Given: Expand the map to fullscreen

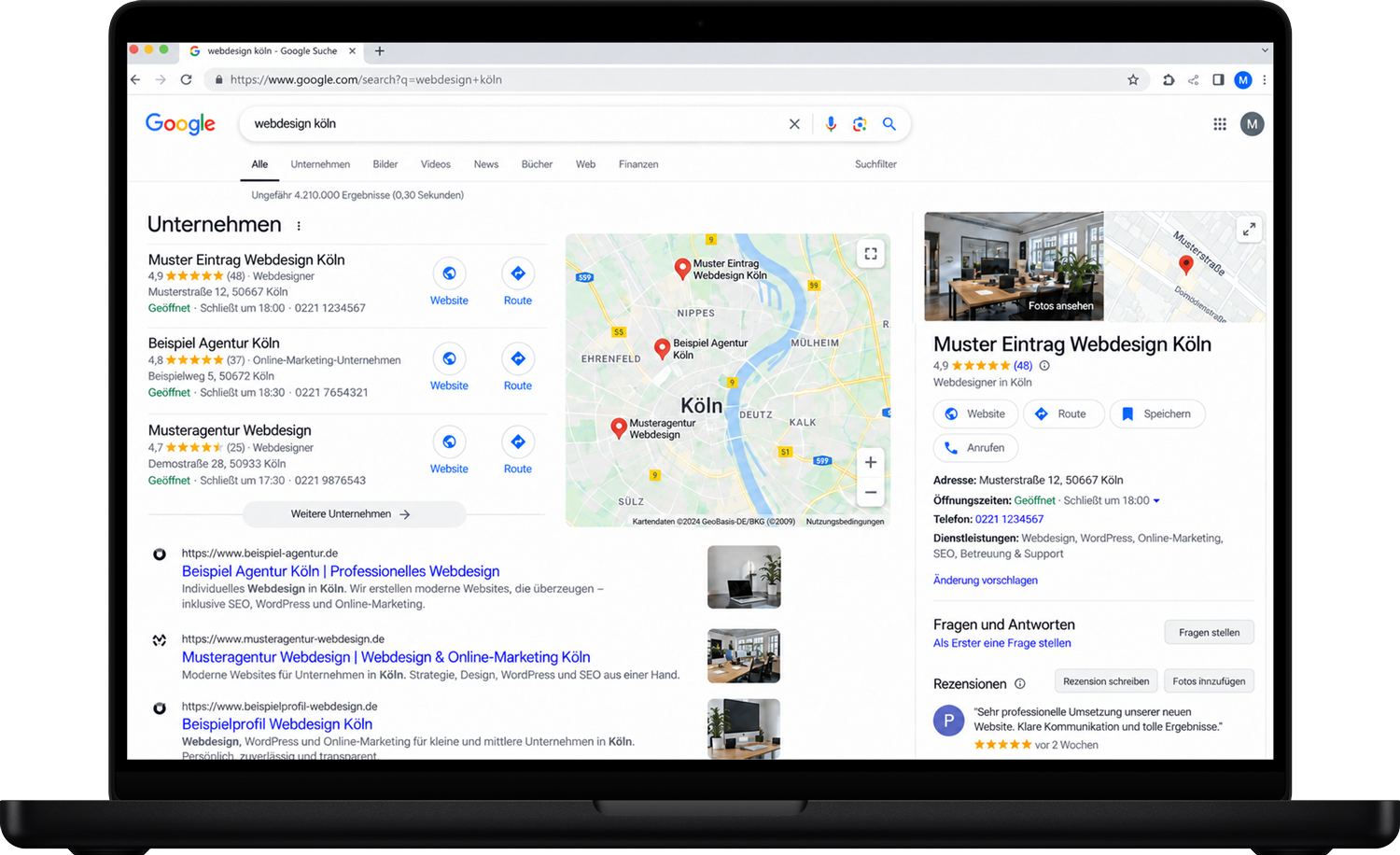Looking at the screenshot, I should [x=871, y=254].
